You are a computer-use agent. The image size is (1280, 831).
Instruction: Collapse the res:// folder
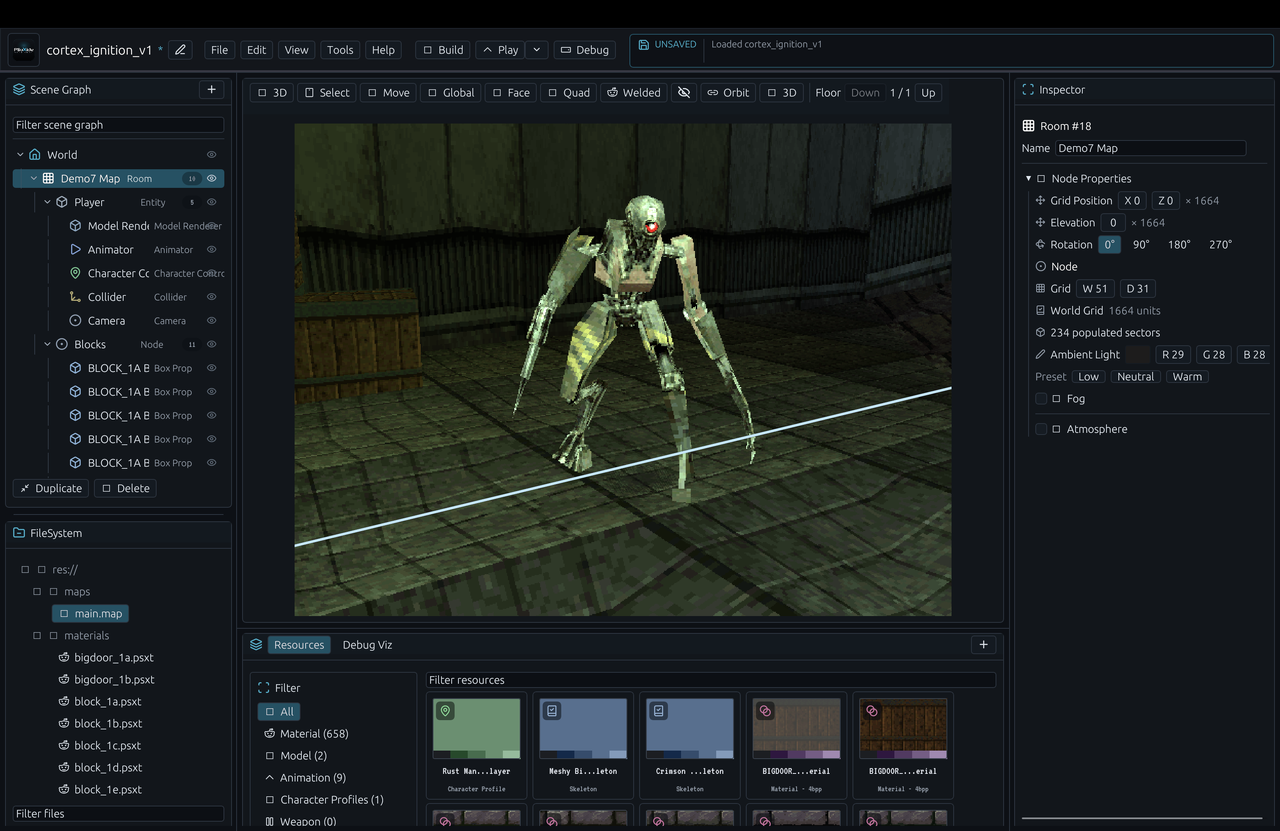click(25, 569)
